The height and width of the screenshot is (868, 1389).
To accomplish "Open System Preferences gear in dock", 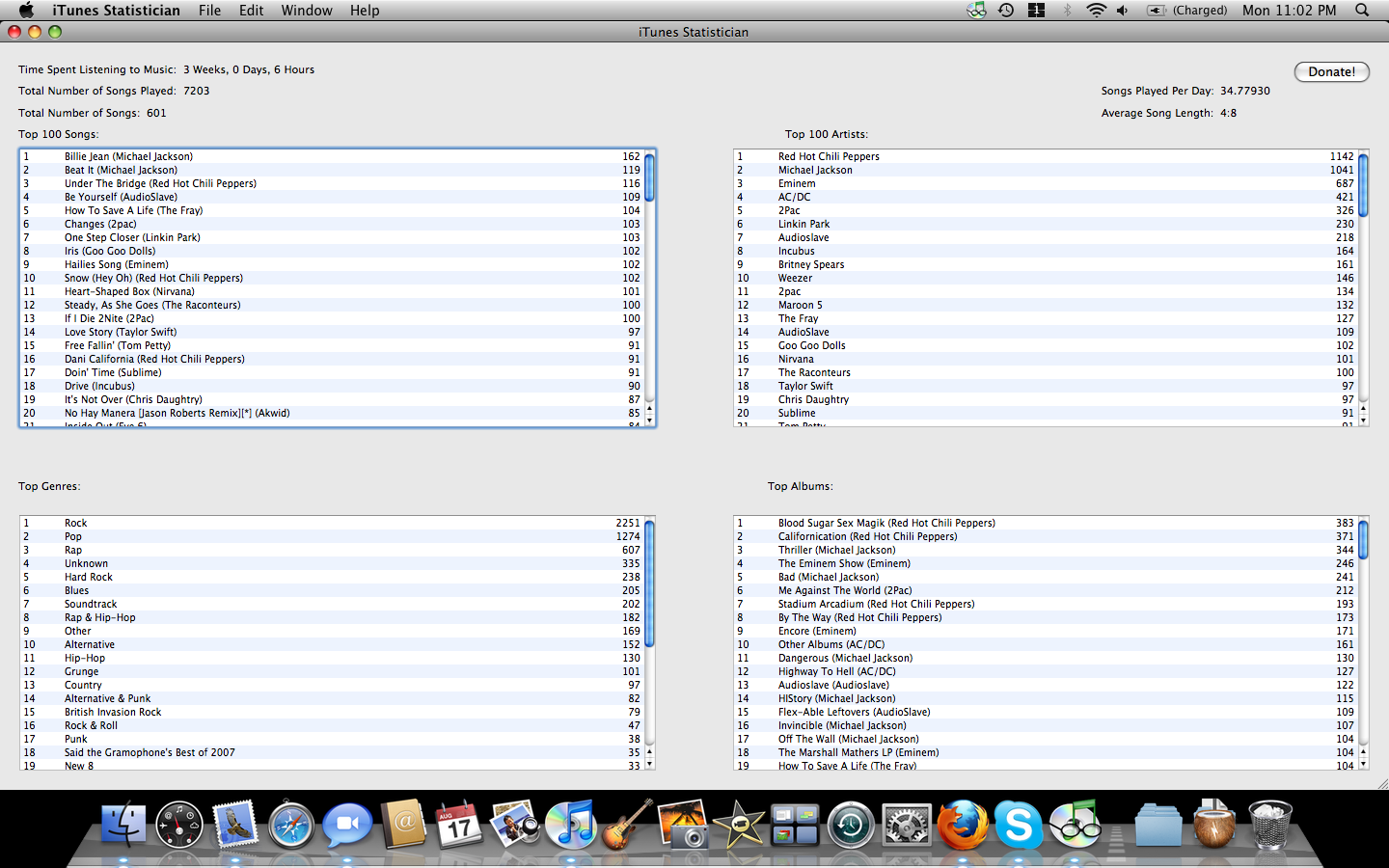I will point(907,826).
